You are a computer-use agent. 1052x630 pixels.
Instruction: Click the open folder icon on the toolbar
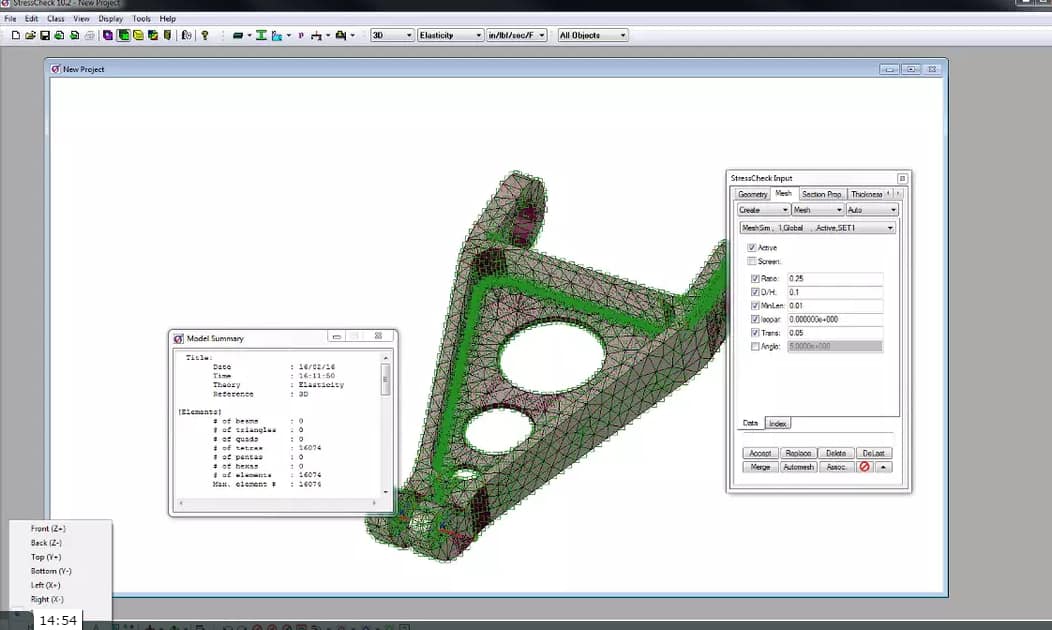coord(30,35)
